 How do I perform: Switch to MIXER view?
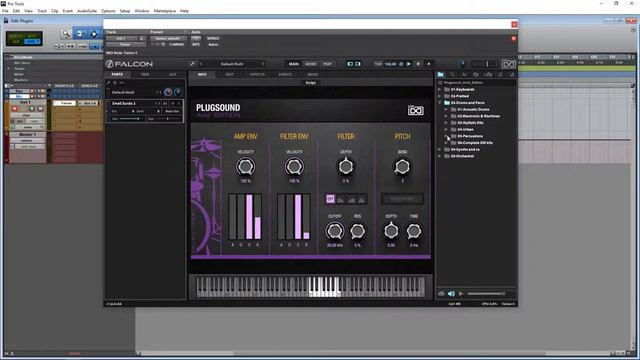tap(311, 64)
